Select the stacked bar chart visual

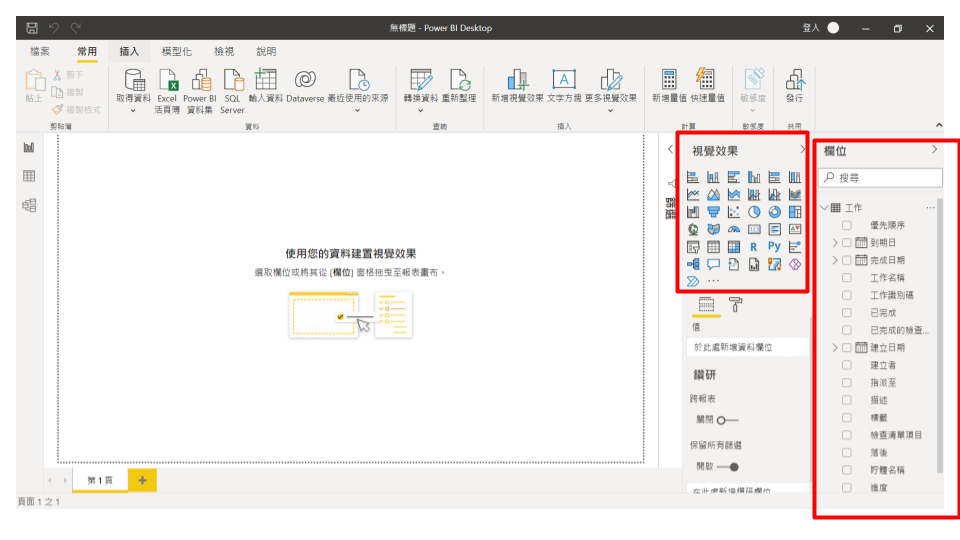point(693,177)
